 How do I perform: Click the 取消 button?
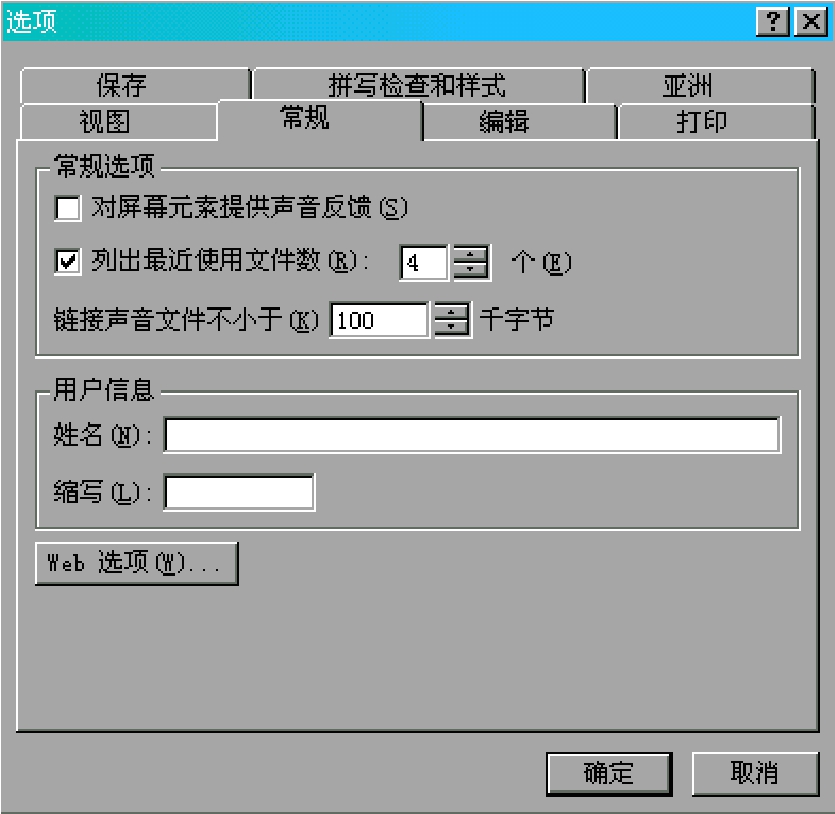click(x=755, y=774)
